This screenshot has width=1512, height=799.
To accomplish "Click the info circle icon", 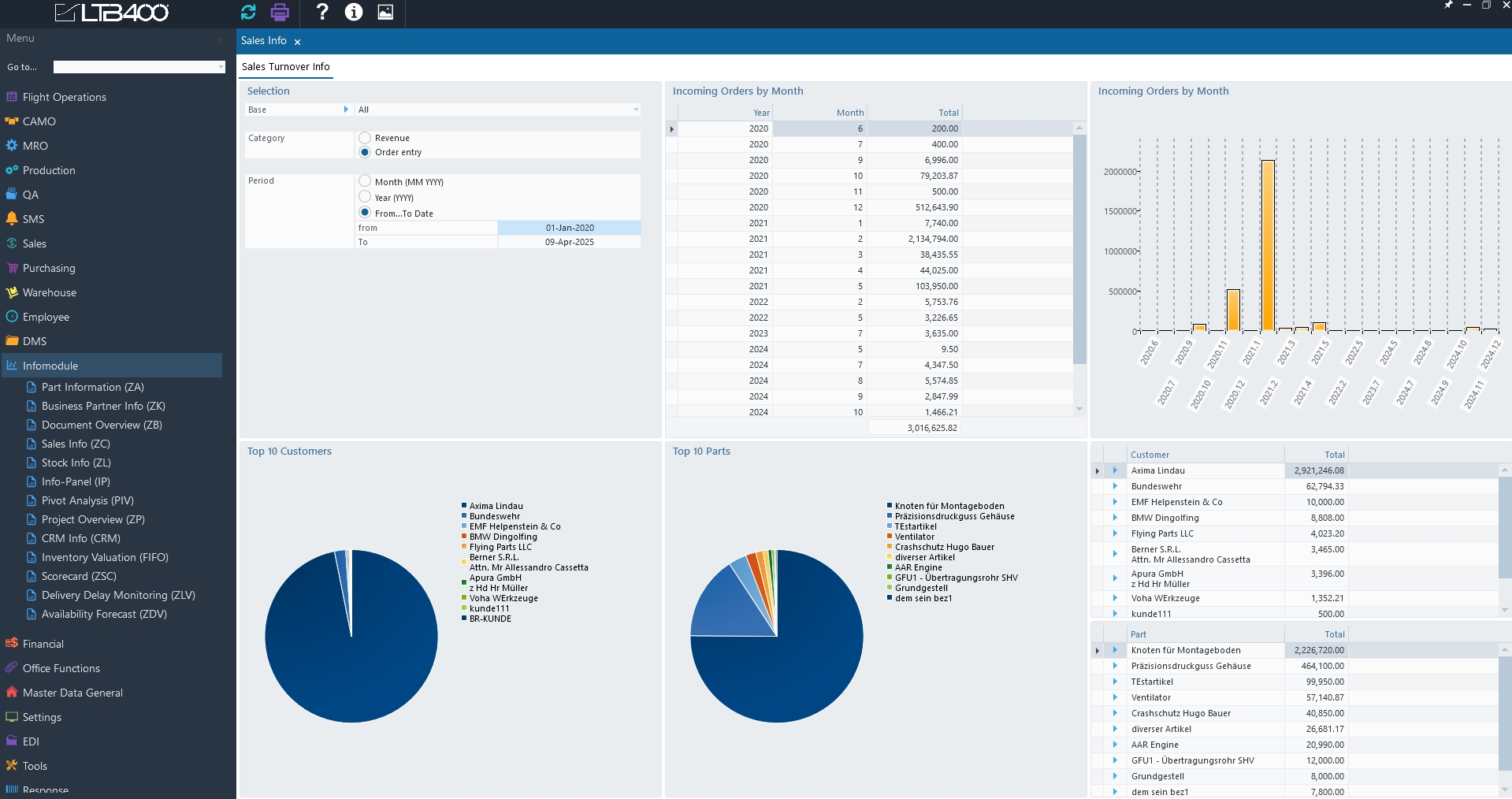I will (x=354, y=12).
